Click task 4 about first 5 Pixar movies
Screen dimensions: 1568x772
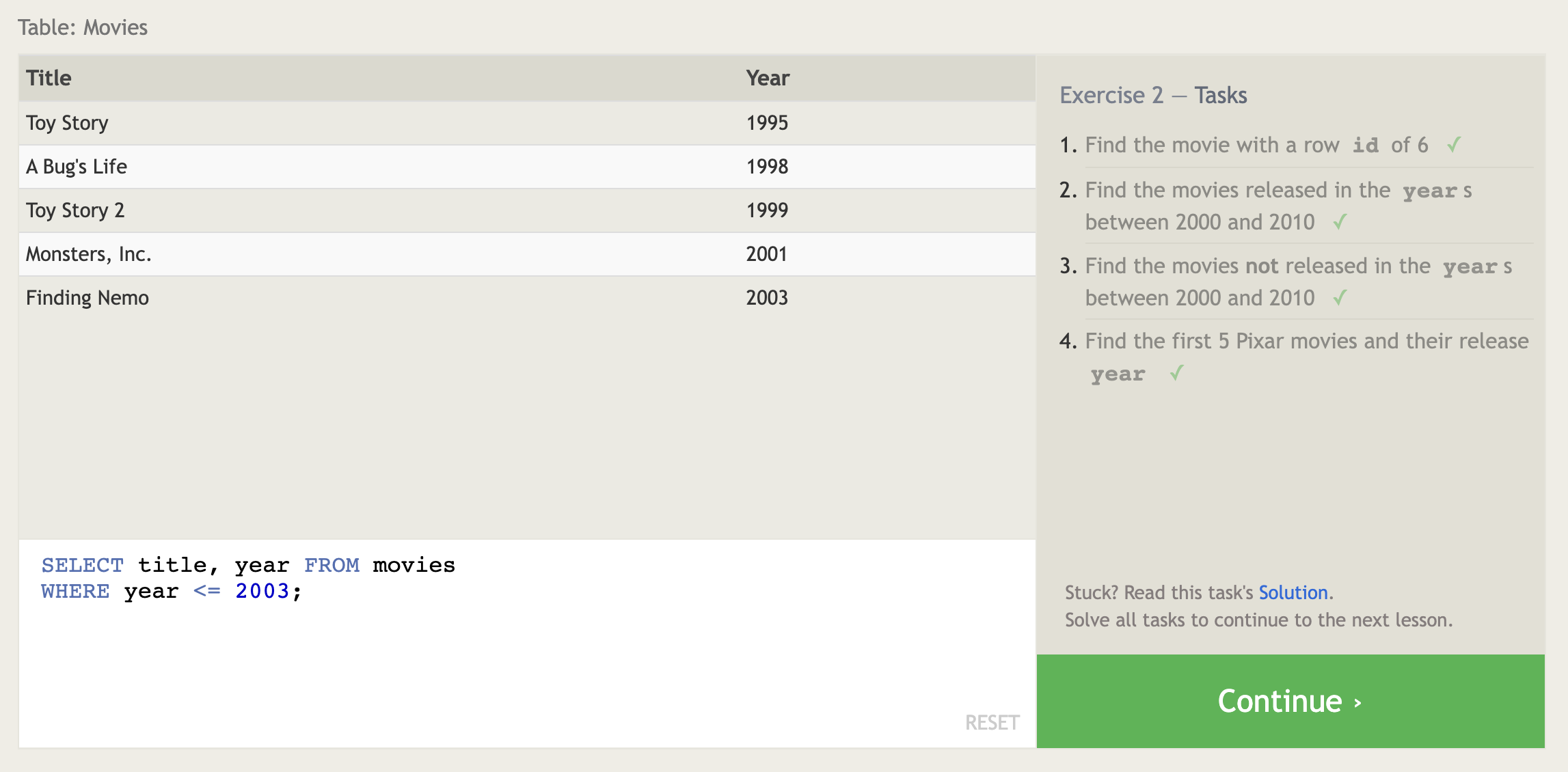tap(1306, 341)
